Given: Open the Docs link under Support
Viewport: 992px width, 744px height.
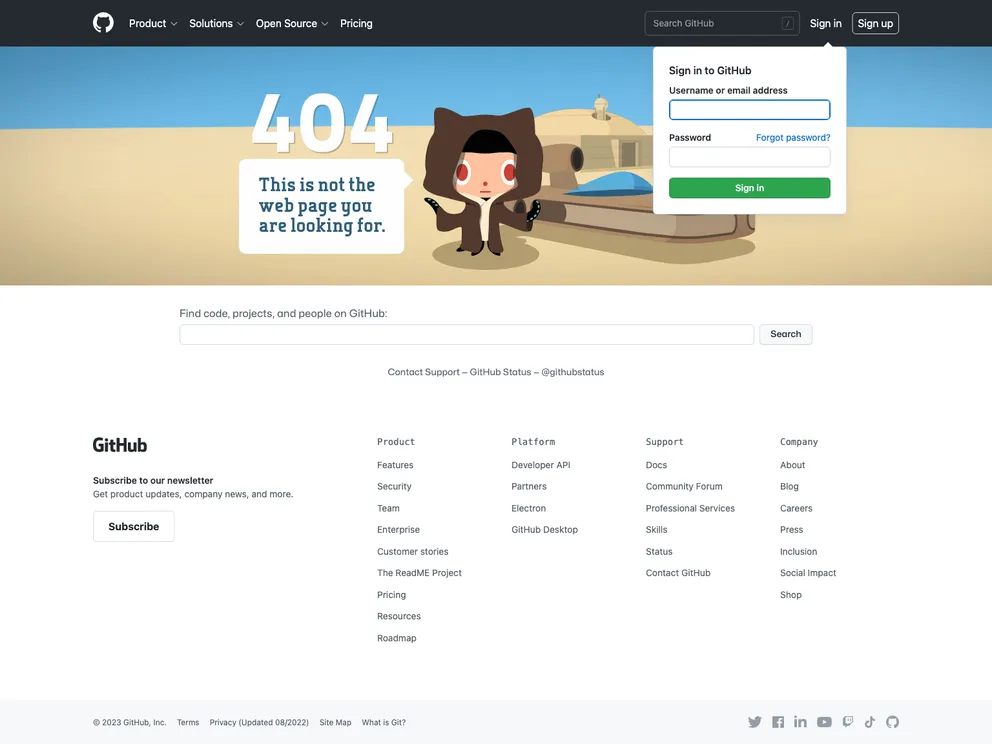Looking at the screenshot, I should (656, 464).
